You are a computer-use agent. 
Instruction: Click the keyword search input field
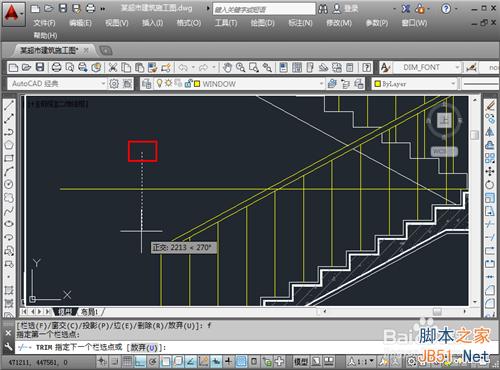coord(264,9)
